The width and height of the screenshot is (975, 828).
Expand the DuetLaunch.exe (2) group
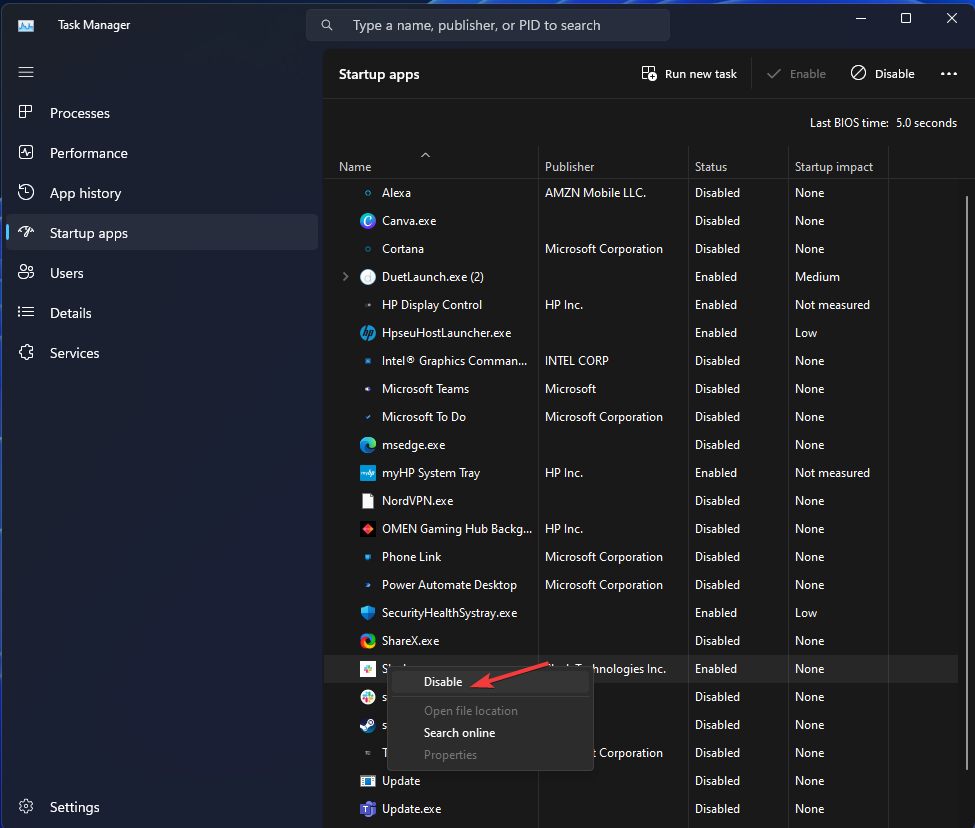click(346, 277)
